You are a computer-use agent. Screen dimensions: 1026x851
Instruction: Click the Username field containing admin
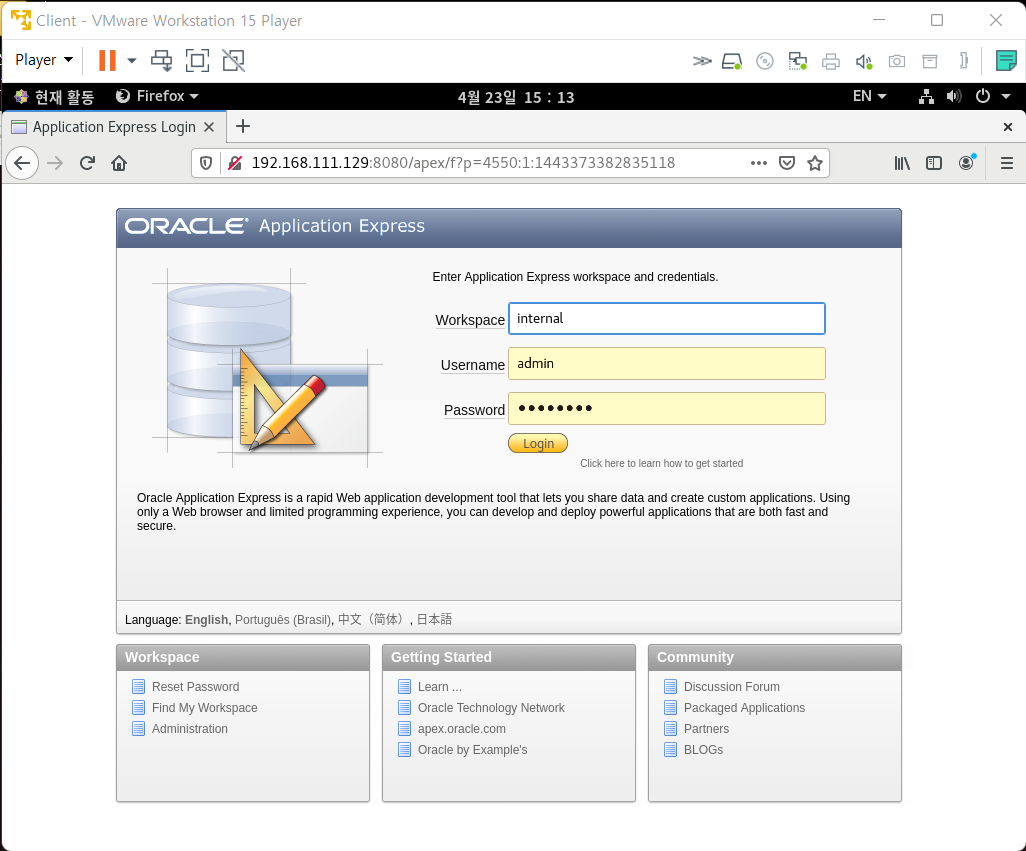pyautogui.click(x=667, y=364)
